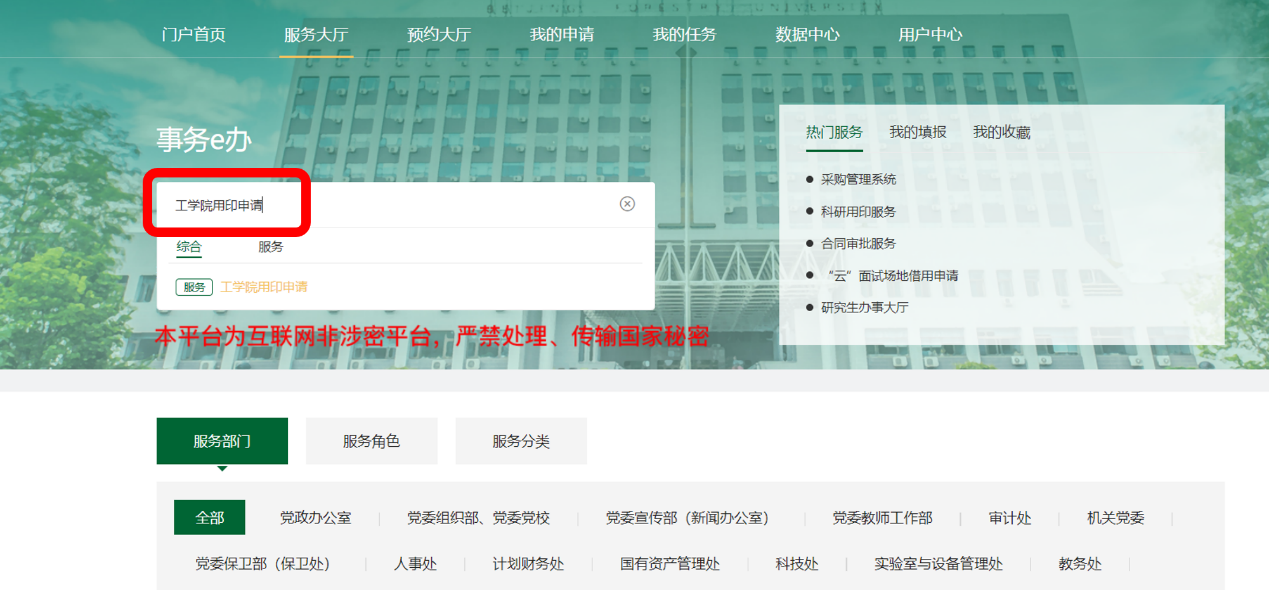Go to 预约大厅 in the top navigation
This screenshot has height=590, width=1269.
coord(439,34)
